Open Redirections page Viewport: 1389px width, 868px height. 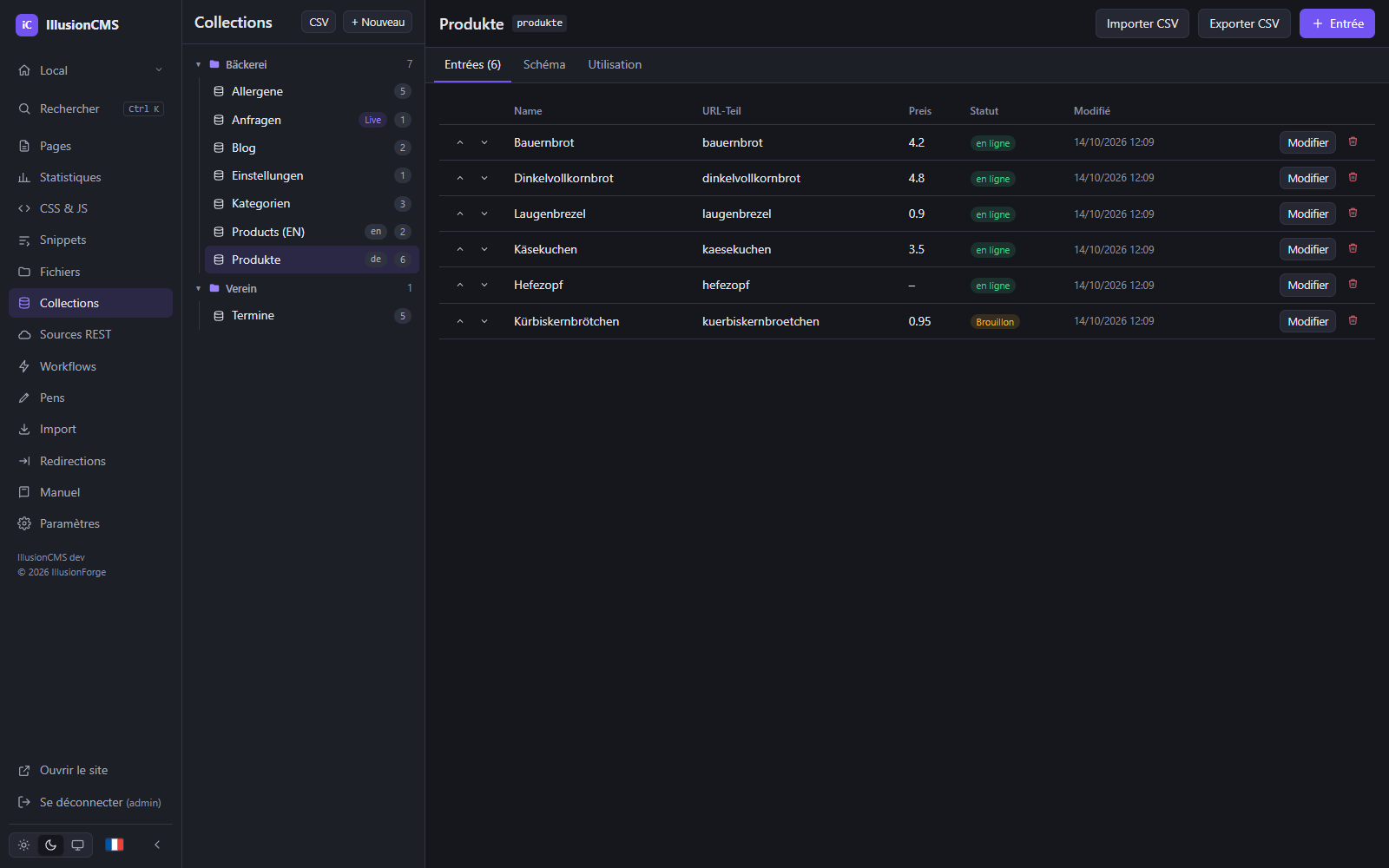click(x=90, y=461)
